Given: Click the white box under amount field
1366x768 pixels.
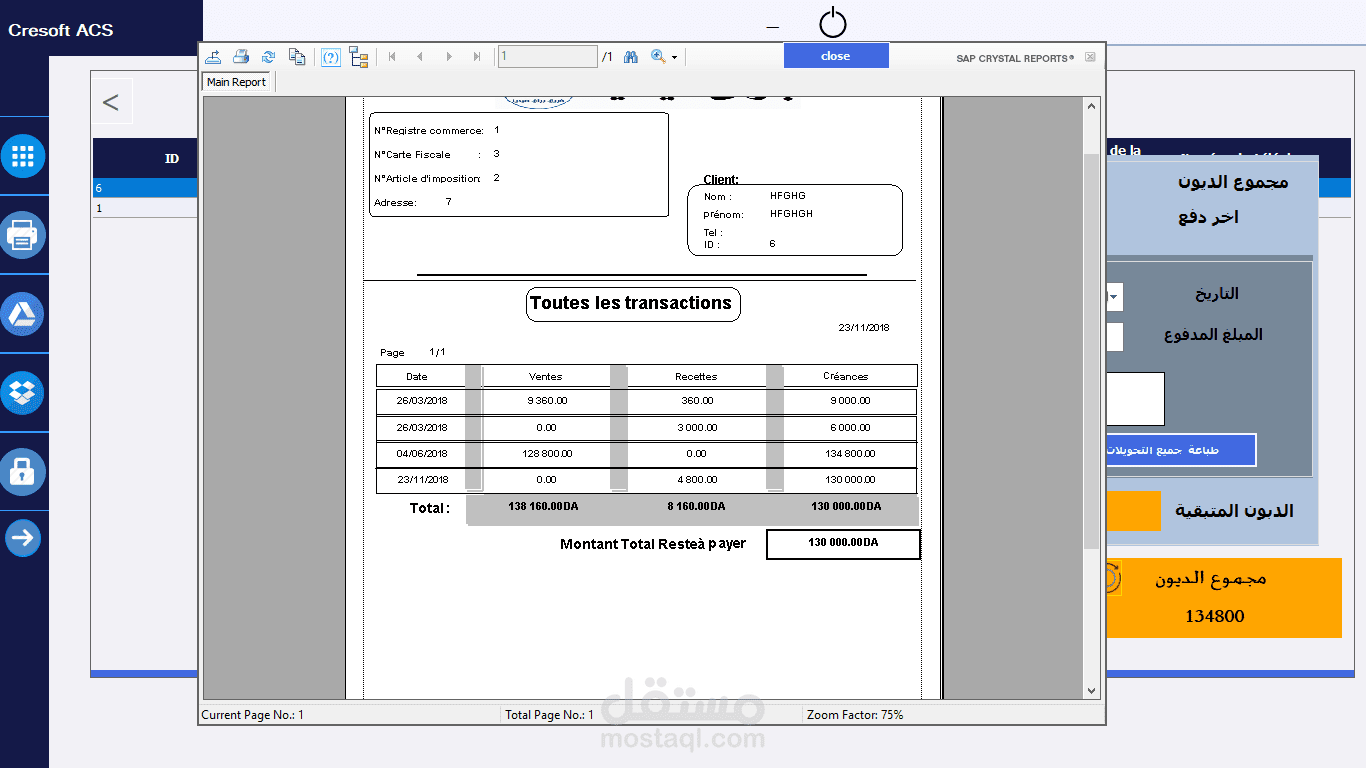Looking at the screenshot, I should [1136, 399].
